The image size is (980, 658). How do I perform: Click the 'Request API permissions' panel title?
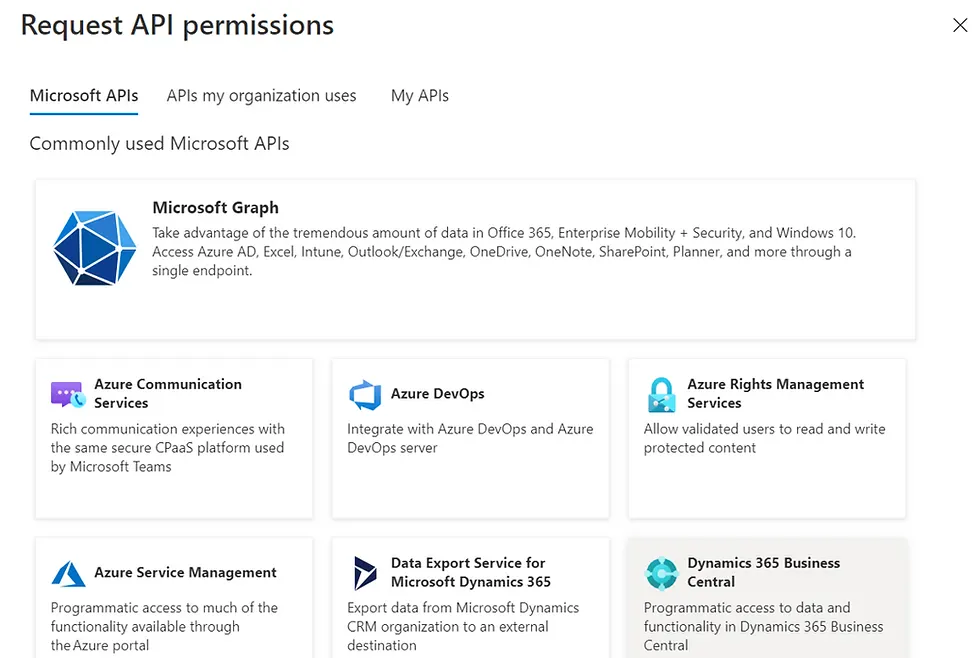(178, 26)
